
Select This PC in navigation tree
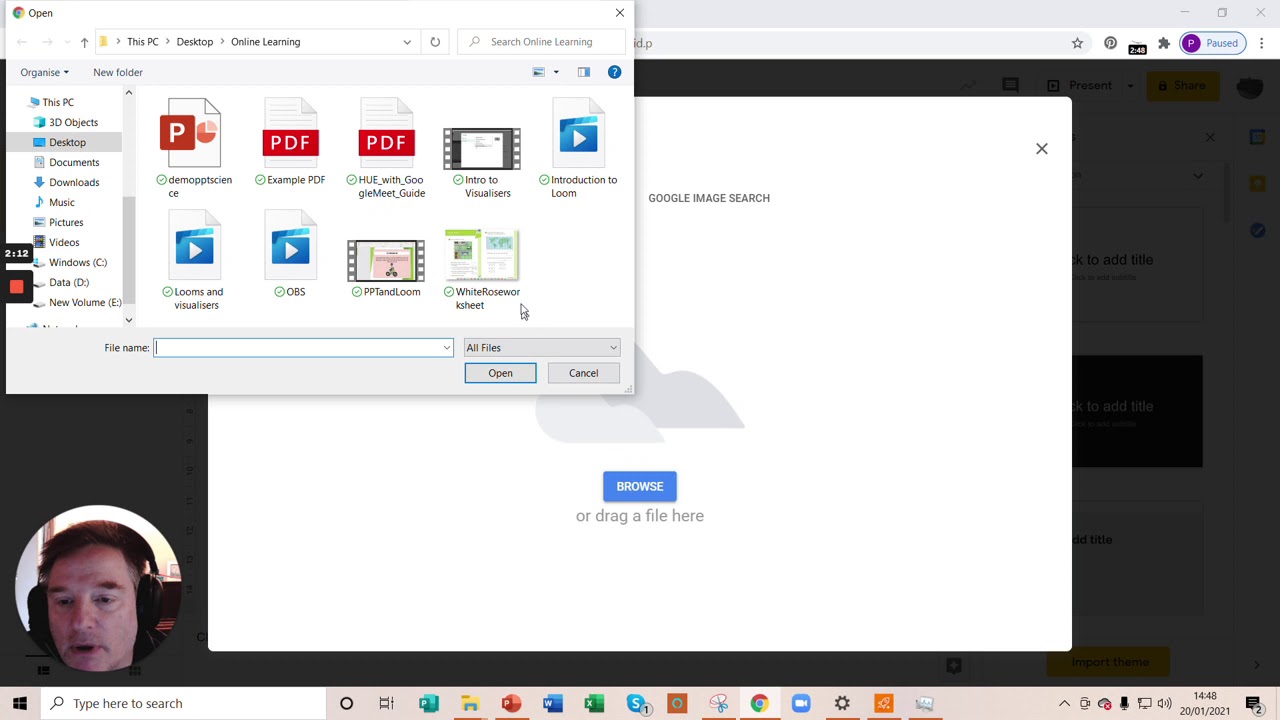click(x=58, y=102)
